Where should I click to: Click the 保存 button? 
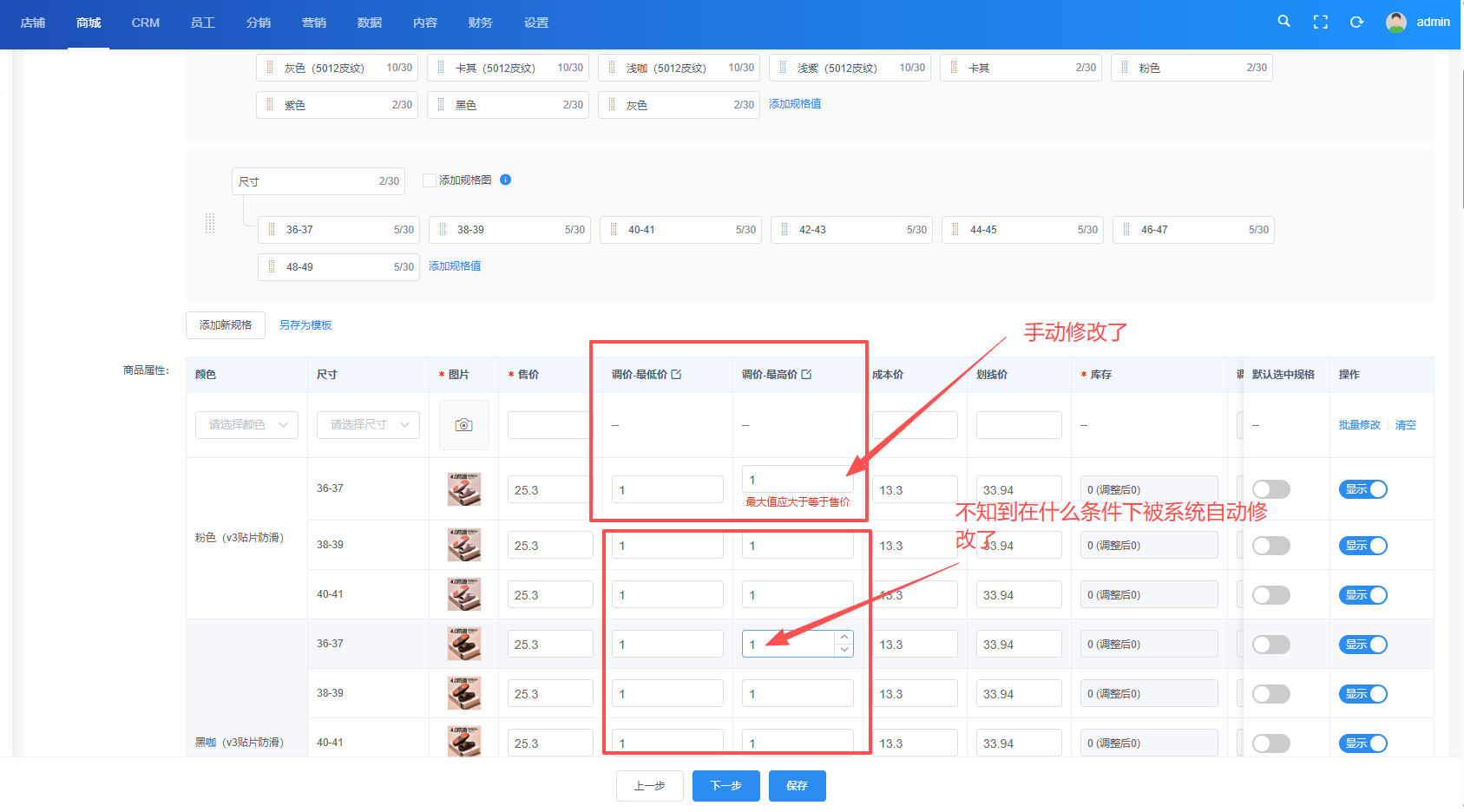pyautogui.click(x=797, y=786)
